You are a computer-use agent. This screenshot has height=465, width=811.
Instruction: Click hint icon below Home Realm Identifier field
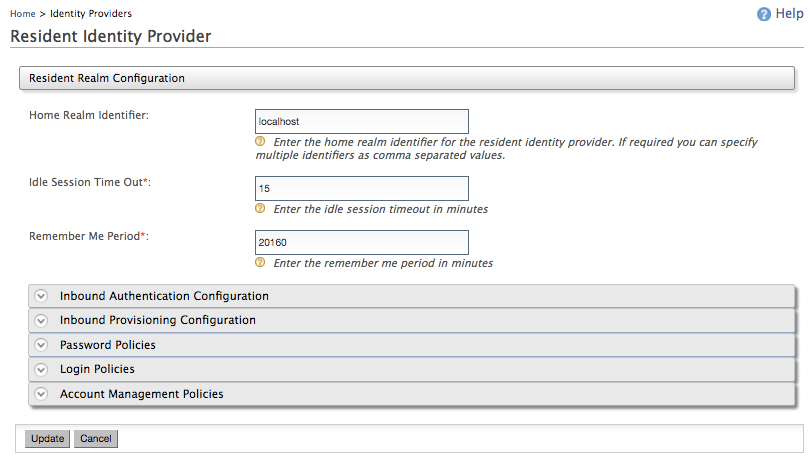click(x=260, y=142)
